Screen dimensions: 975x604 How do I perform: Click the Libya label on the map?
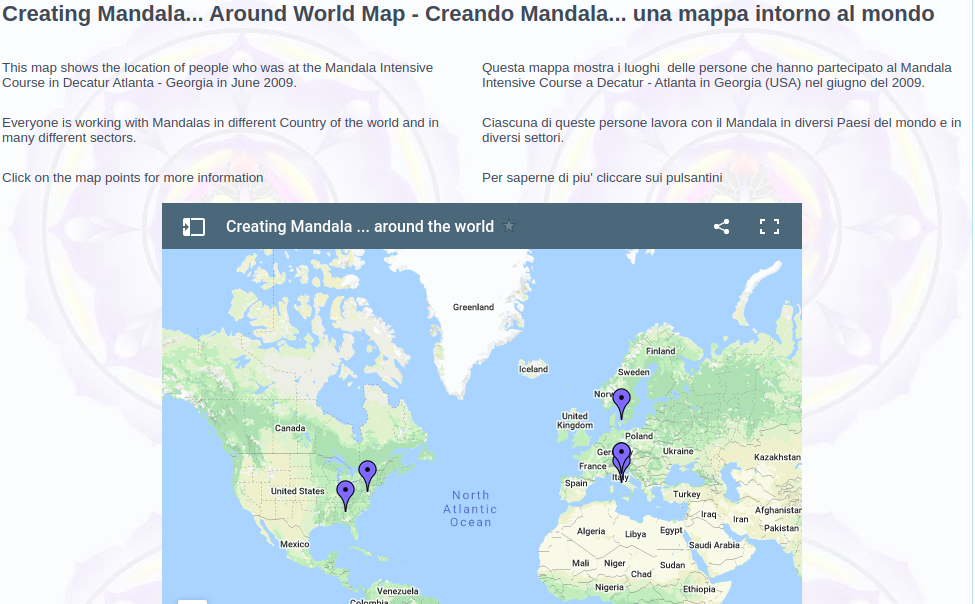(635, 534)
